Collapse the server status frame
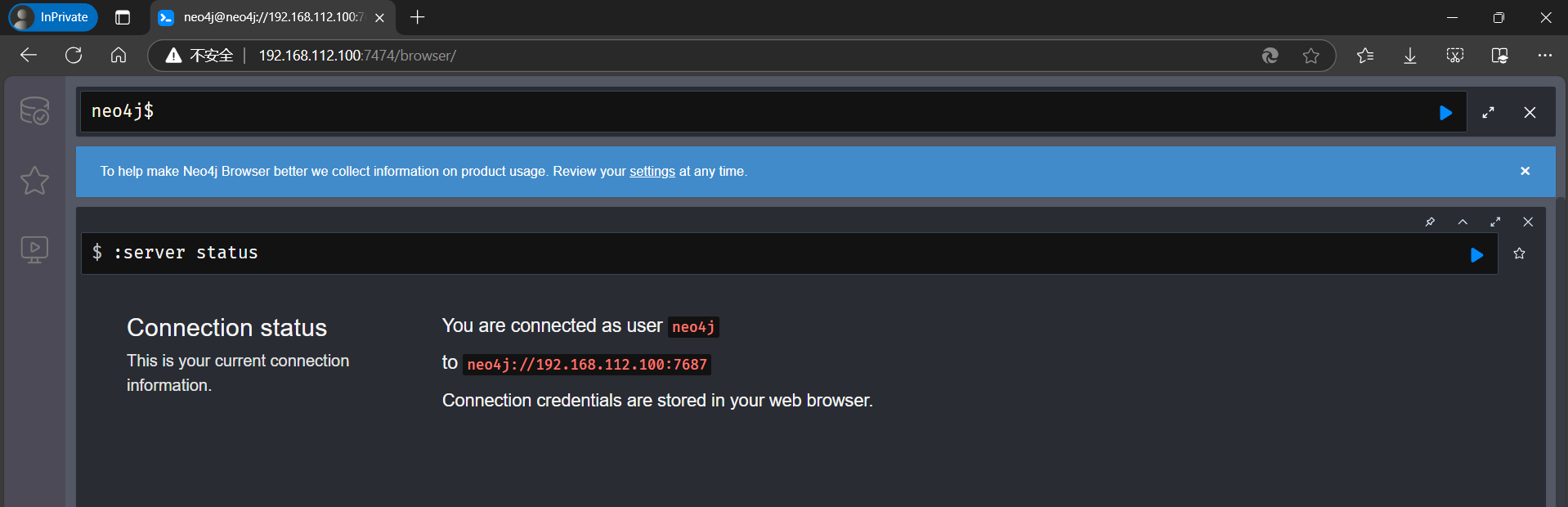Screen dimensions: 1568x507 (x=1463, y=222)
